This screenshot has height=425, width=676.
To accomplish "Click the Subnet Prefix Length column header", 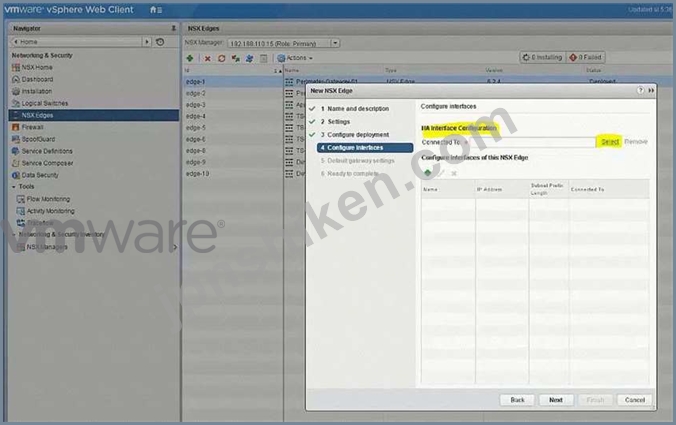I will (x=547, y=189).
